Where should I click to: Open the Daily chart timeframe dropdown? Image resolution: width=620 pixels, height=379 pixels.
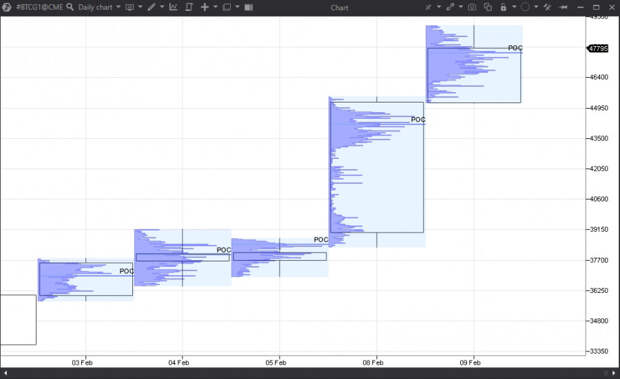[x=99, y=7]
